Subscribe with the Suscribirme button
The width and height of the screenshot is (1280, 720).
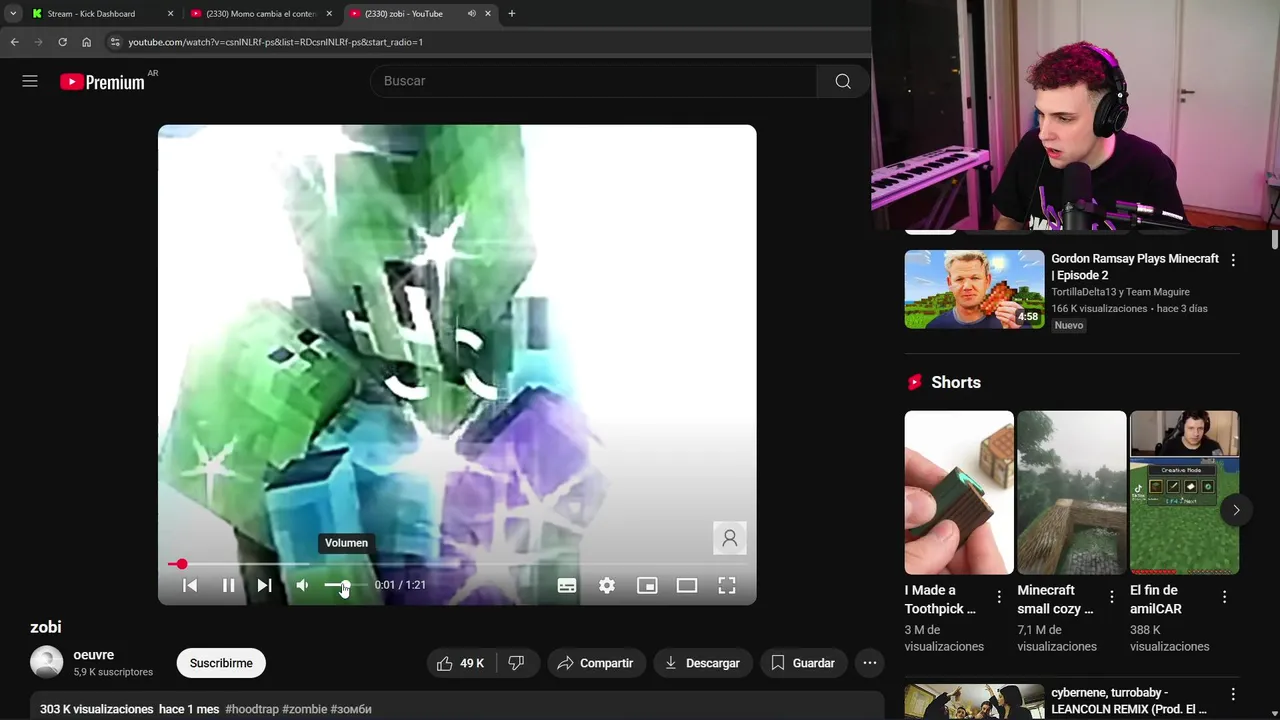(221, 663)
